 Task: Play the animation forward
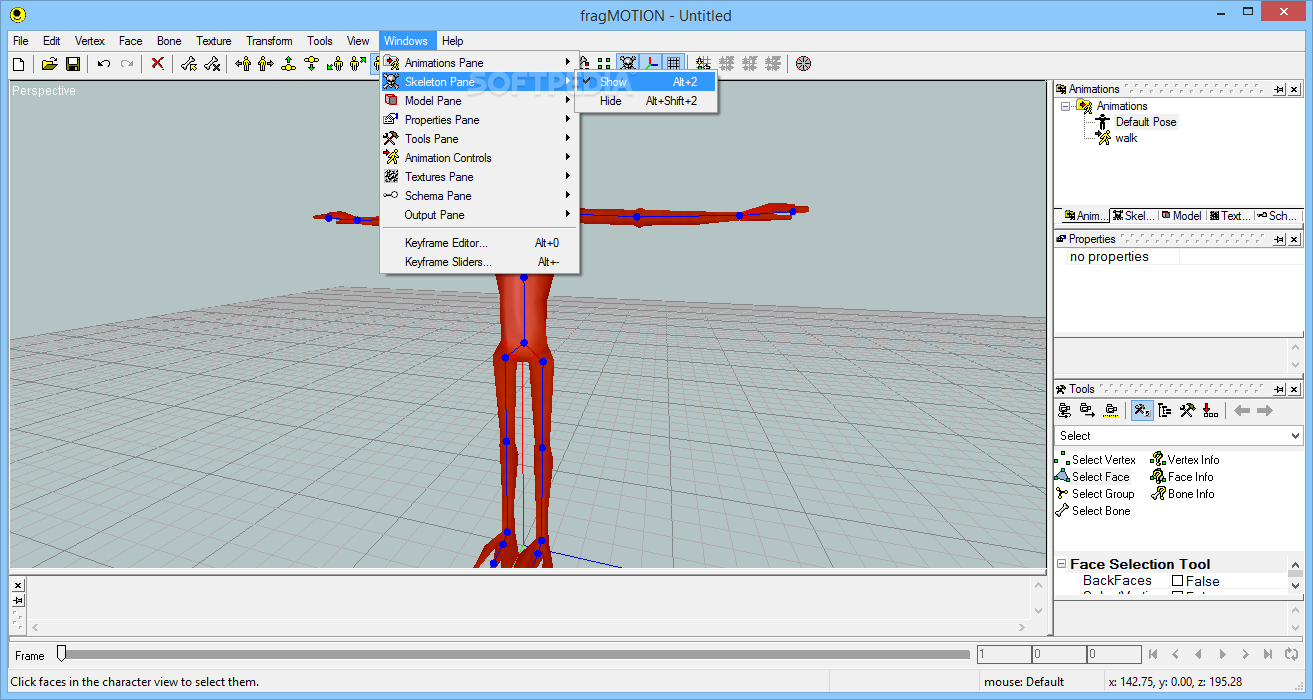point(1222,655)
